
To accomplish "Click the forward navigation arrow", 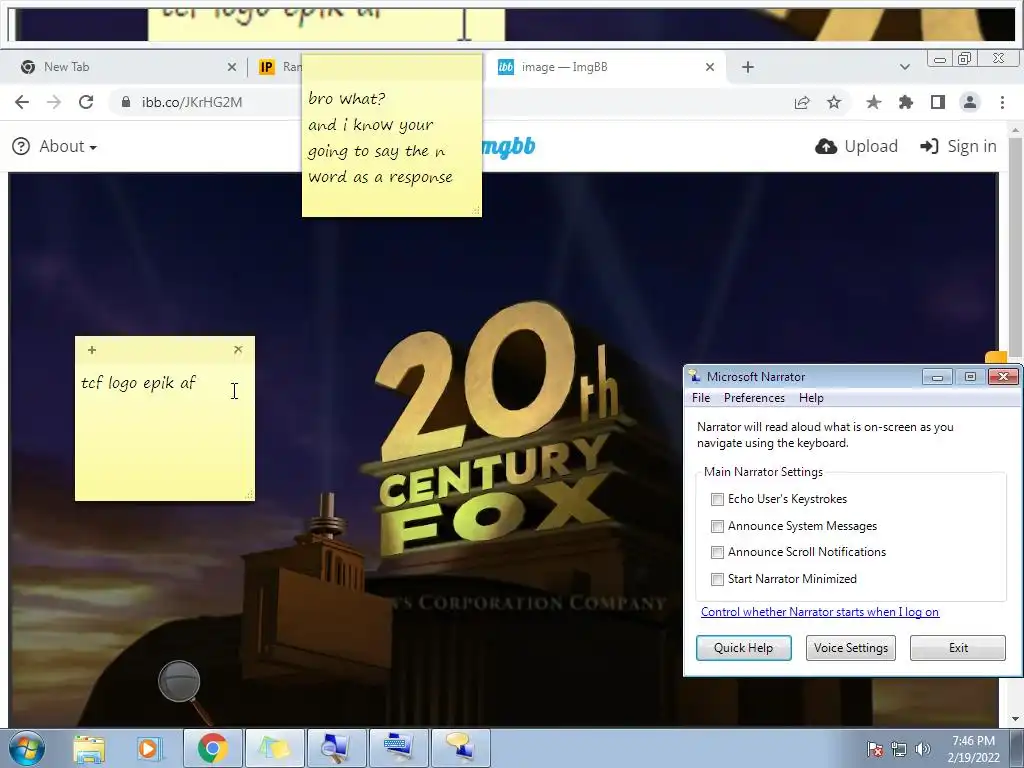I will pos(54,102).
